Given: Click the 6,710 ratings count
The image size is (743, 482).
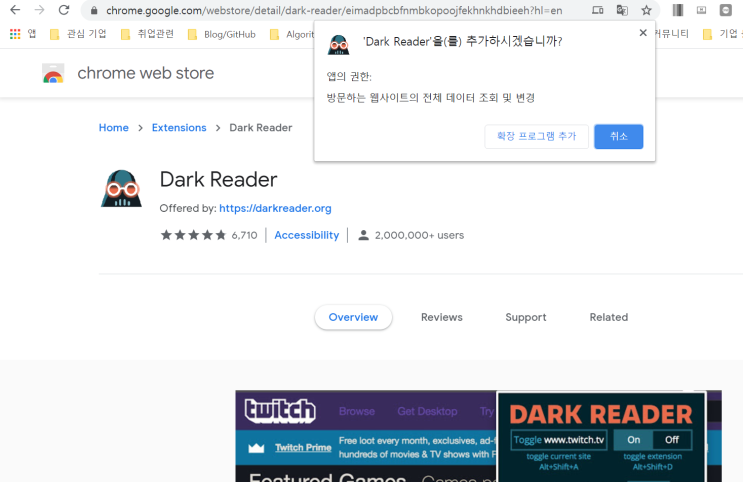Looking at the screenshot, I should pyautogui.click(x=245, y=235).
